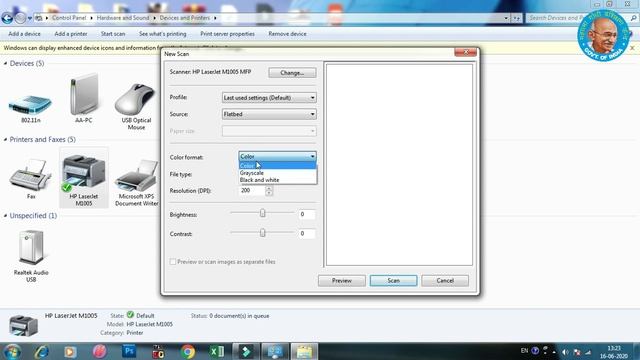The width and height of the screenshot is (640, 360).
Task: Click Start scan in toolbar
Action: [x=113, y=34]
